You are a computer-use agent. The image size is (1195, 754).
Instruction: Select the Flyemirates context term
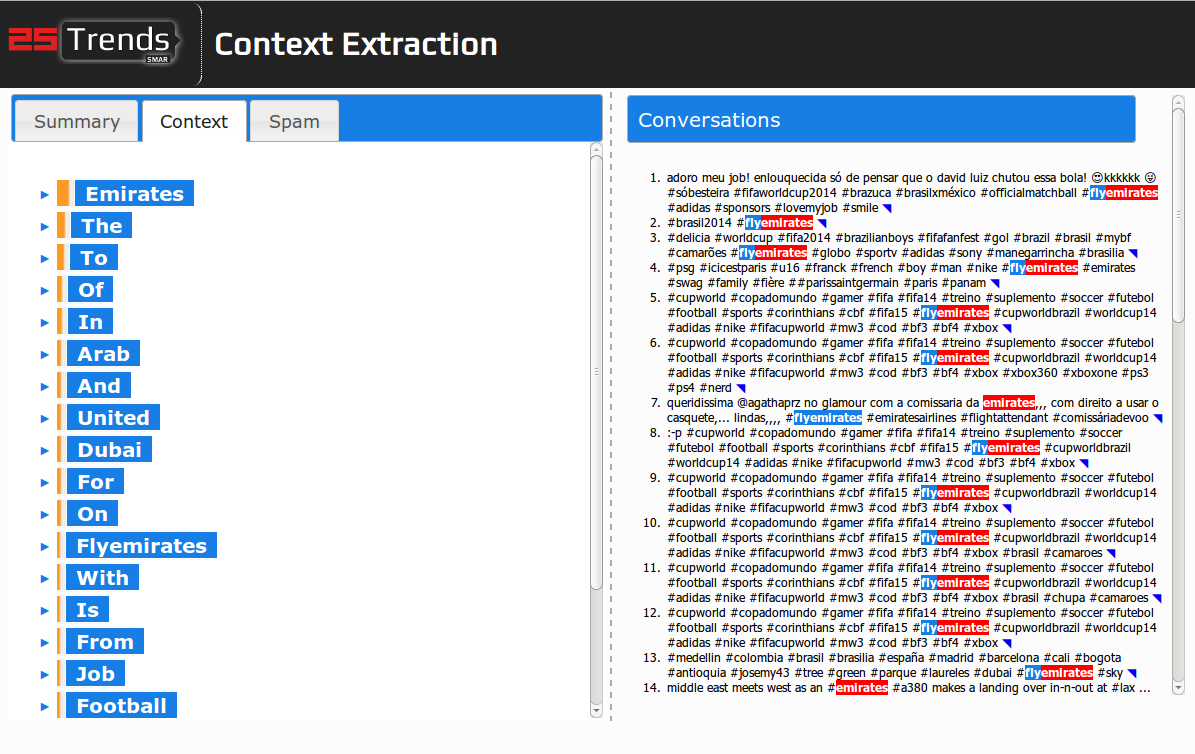[x=142, y=546]
